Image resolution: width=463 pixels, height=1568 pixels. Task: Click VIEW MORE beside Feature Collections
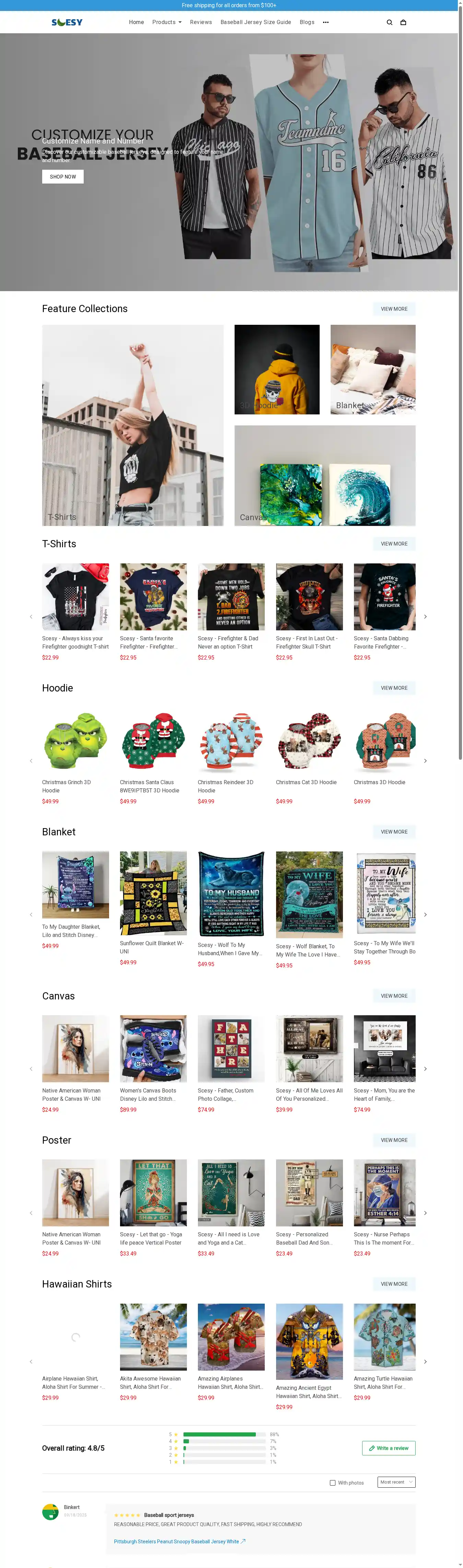pyautogui.click(x=394, y=309)
